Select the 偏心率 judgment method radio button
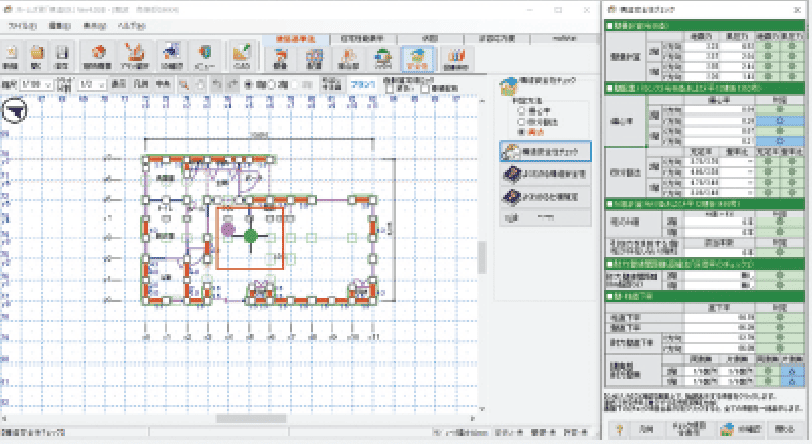812x444 pixels. [x=521, y=112]
